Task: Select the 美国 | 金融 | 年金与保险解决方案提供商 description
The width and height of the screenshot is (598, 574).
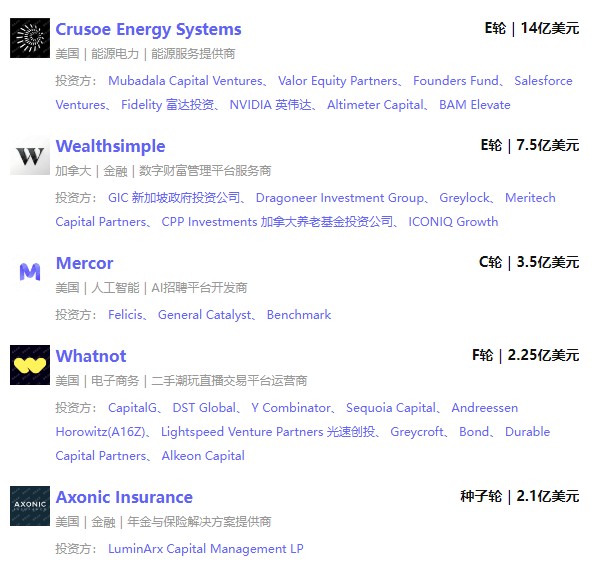Action: tap(163, 522)
